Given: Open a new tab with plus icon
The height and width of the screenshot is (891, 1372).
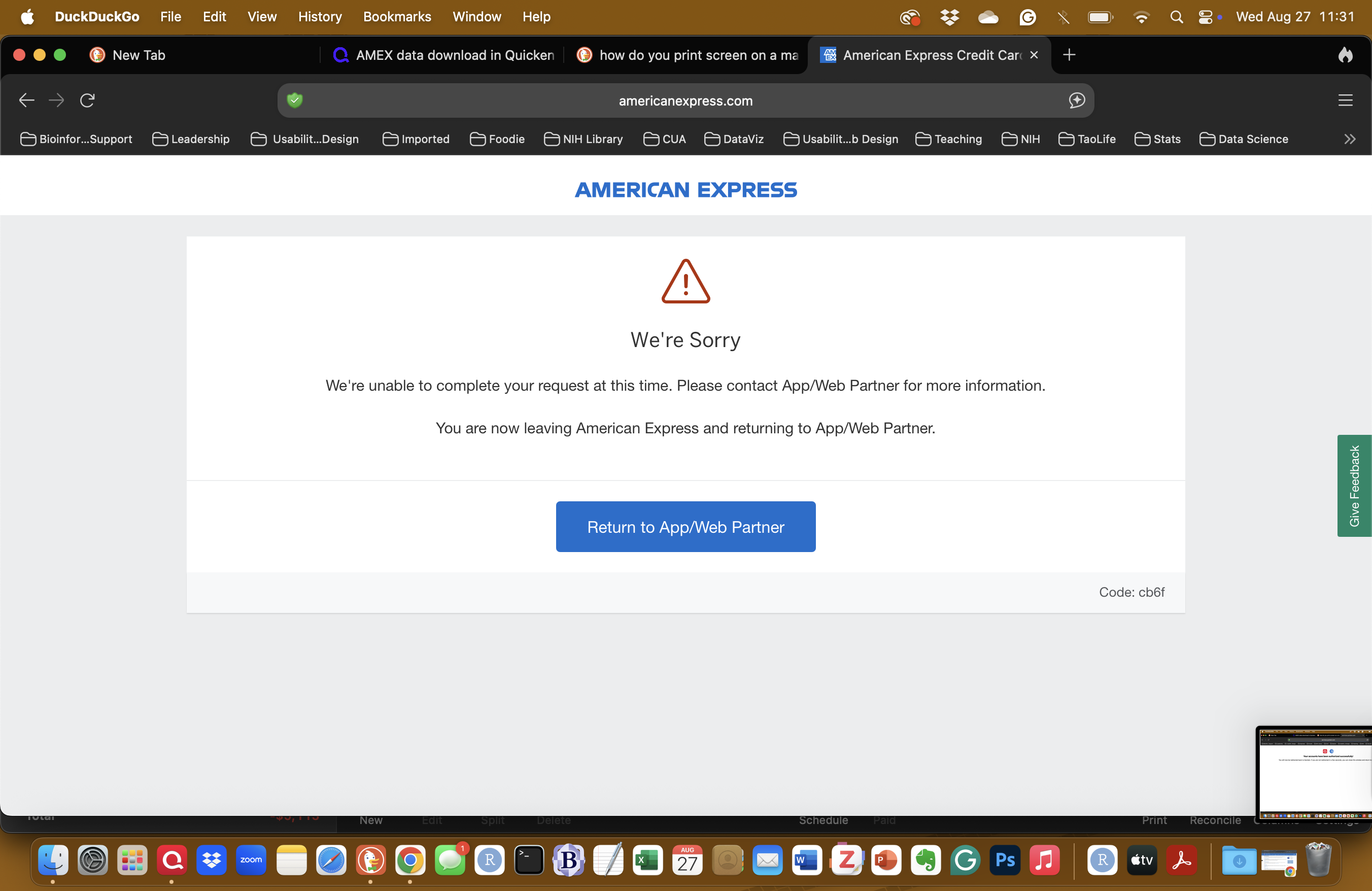Looking at the screenshot, I should (1069, 55).
